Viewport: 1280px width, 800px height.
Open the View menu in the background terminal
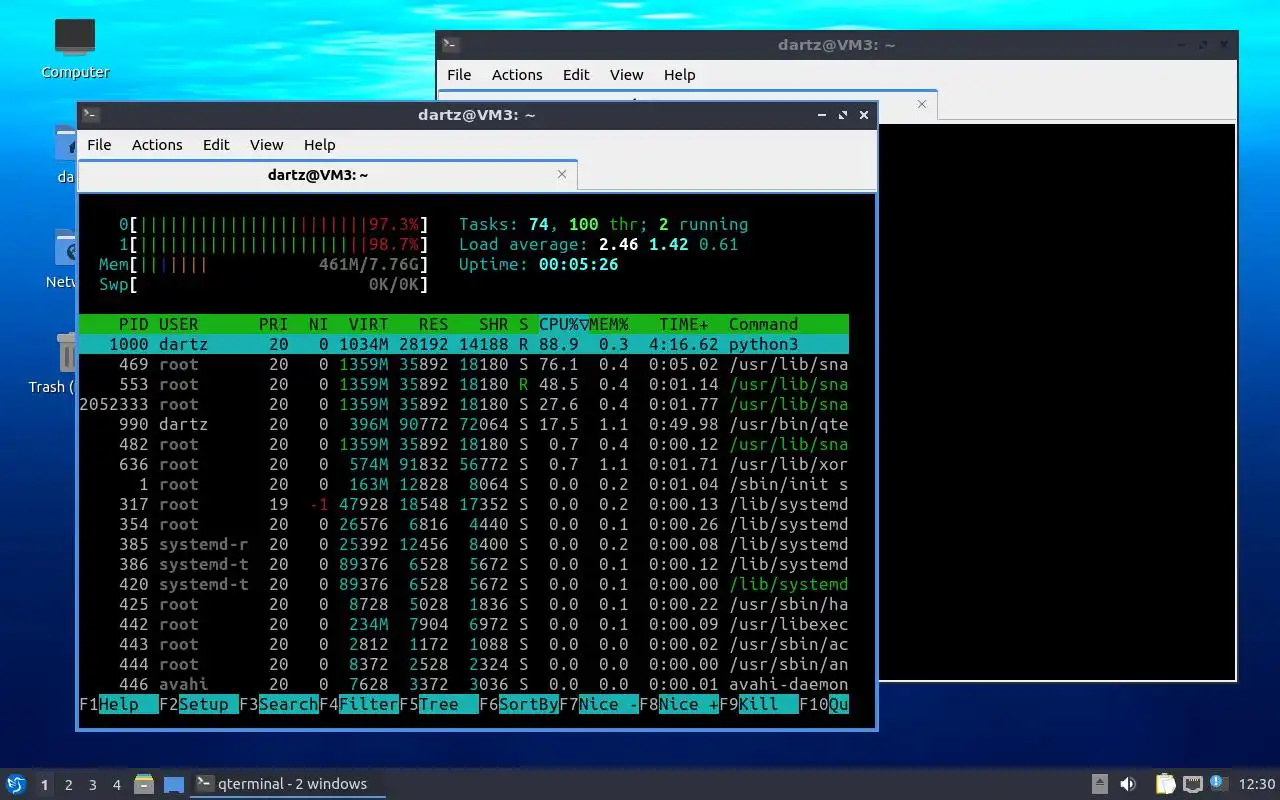click(x=626, y=74)
